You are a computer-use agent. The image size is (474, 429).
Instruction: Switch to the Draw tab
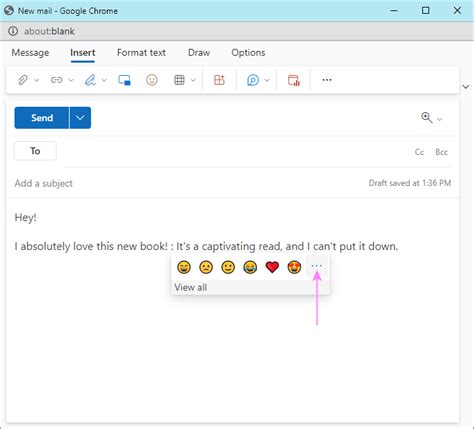pos(199,53)
